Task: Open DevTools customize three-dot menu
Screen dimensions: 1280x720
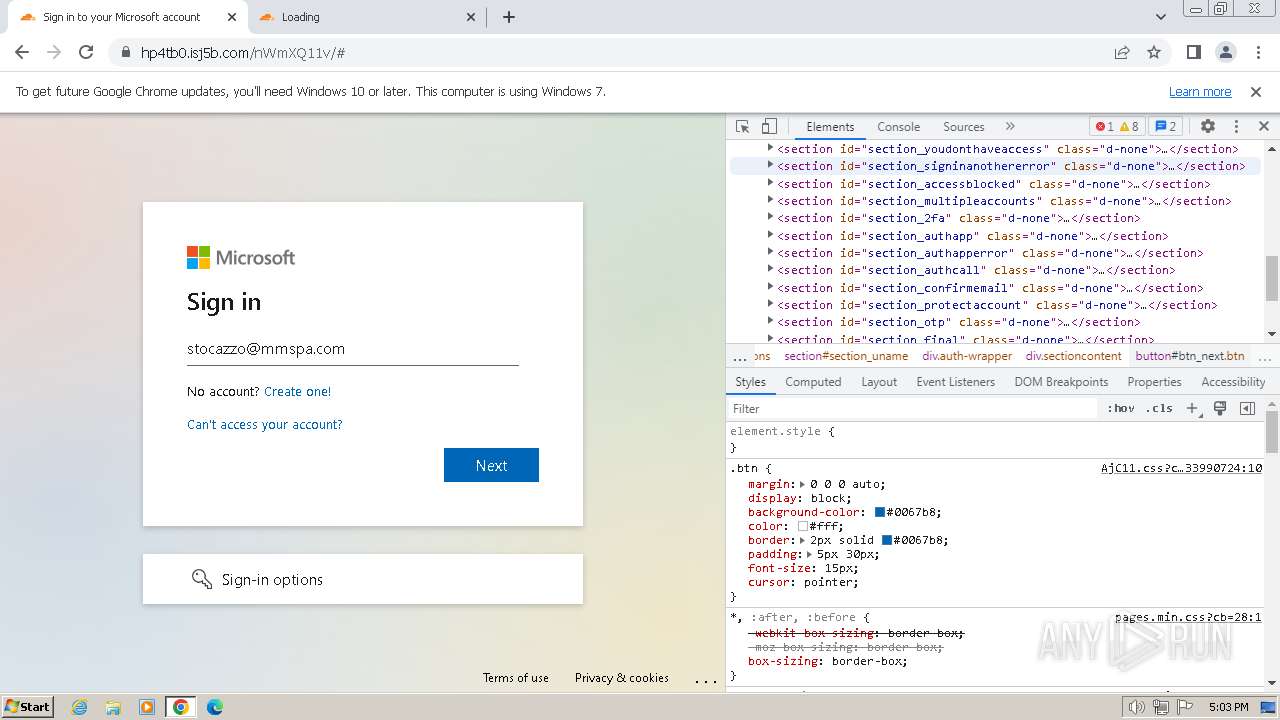Action: point(1236,127)
